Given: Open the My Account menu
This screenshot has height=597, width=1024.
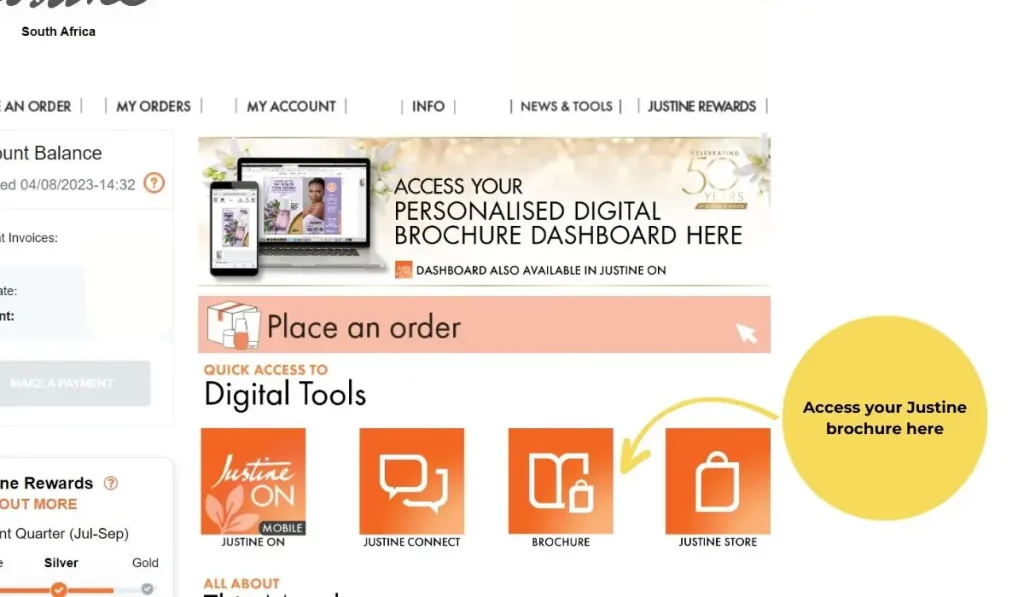Looking at the screenshot, I should click(291, 106).
